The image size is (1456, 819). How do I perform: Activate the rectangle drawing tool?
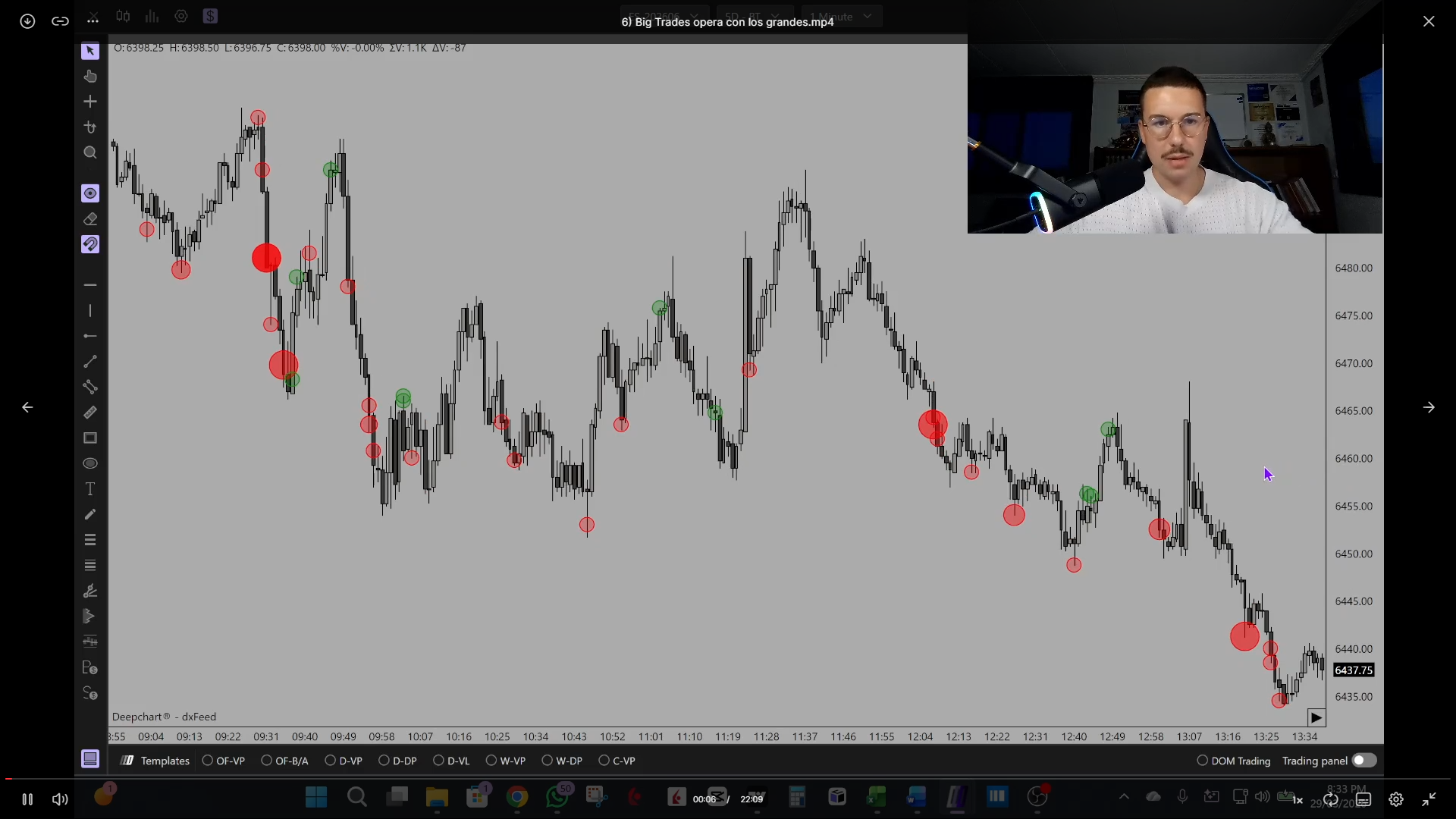pyautogui.click(x=90, y=438)
